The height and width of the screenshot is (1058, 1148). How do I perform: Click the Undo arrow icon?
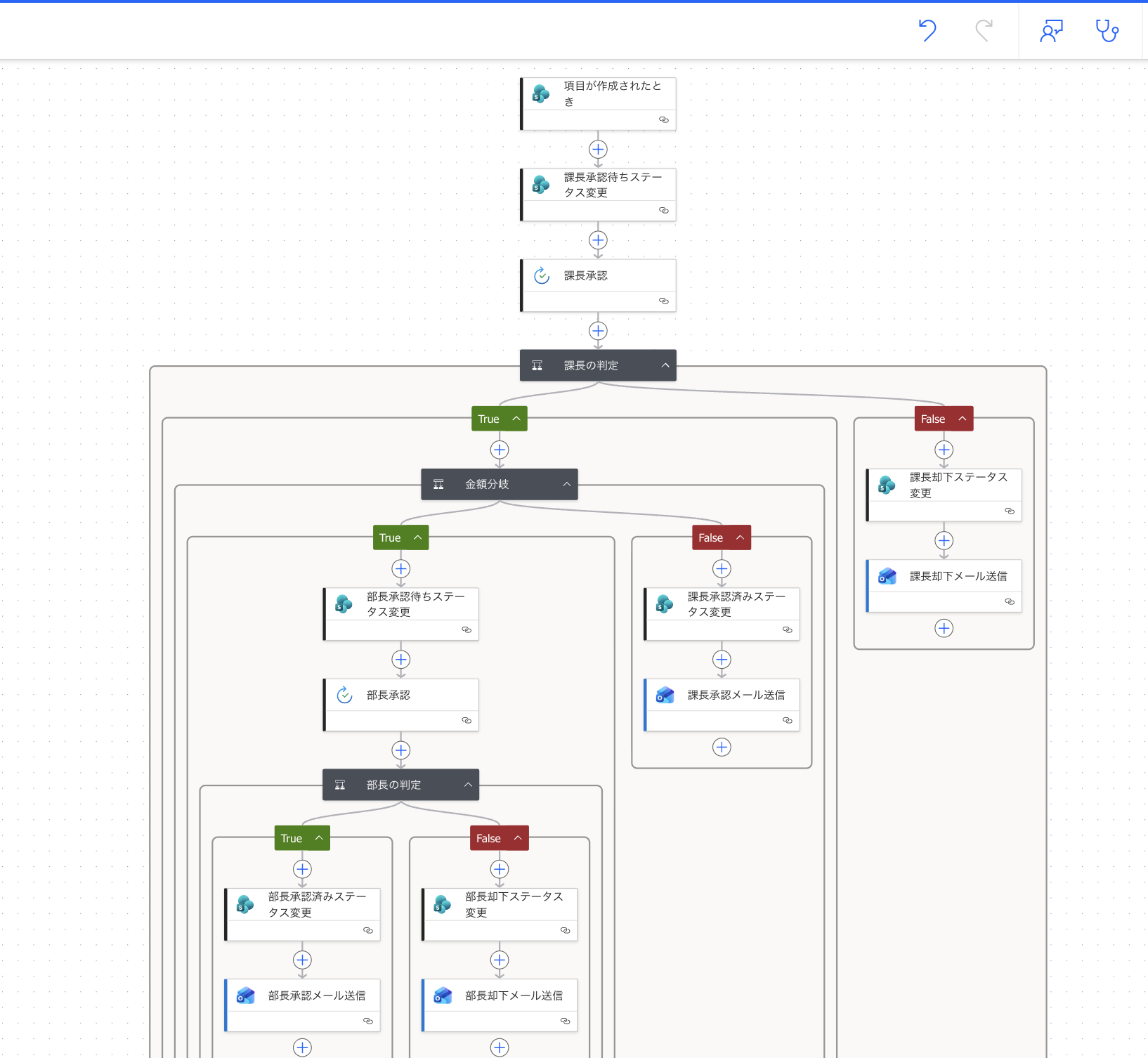(927, 31)
